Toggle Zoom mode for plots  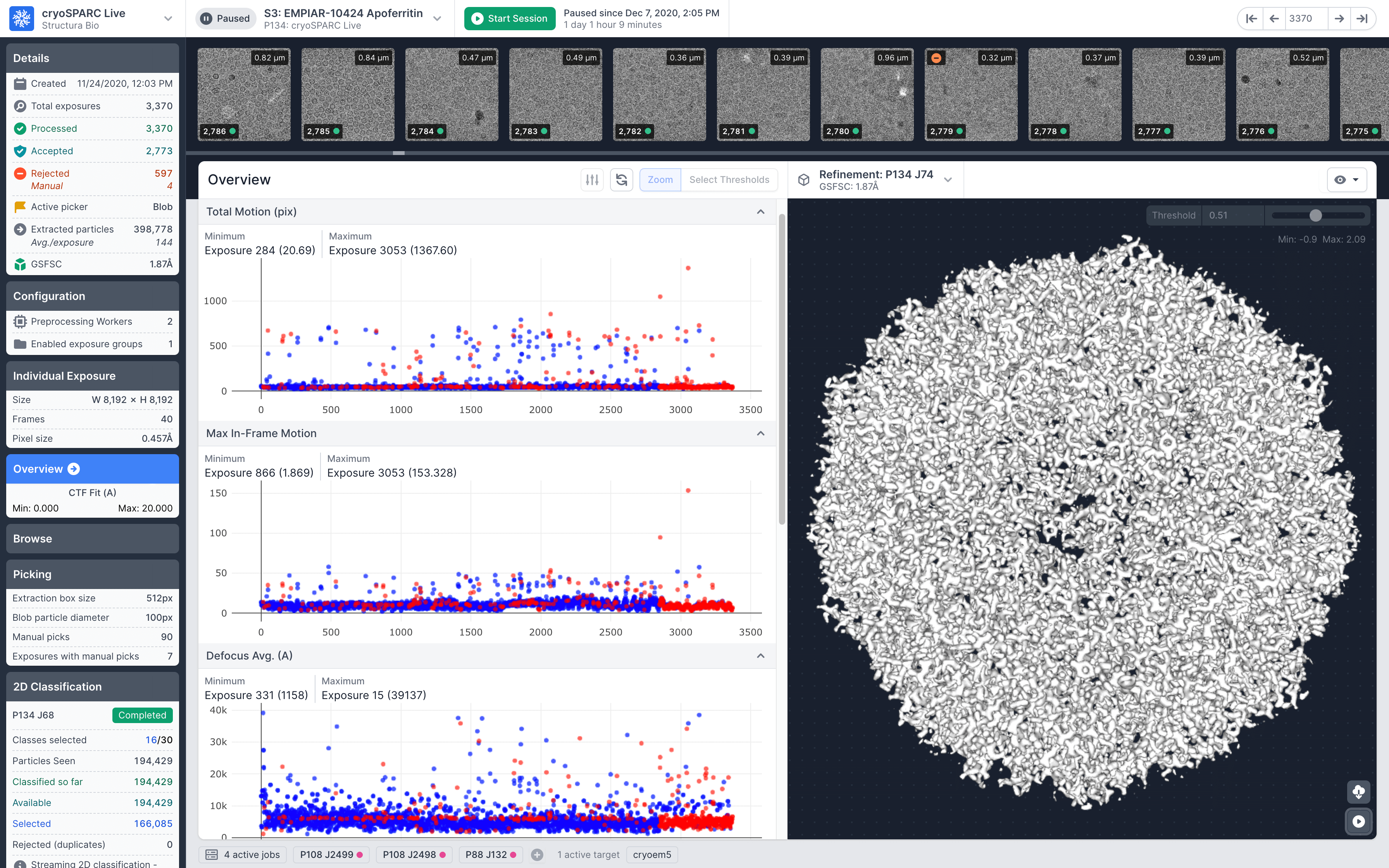660,180
